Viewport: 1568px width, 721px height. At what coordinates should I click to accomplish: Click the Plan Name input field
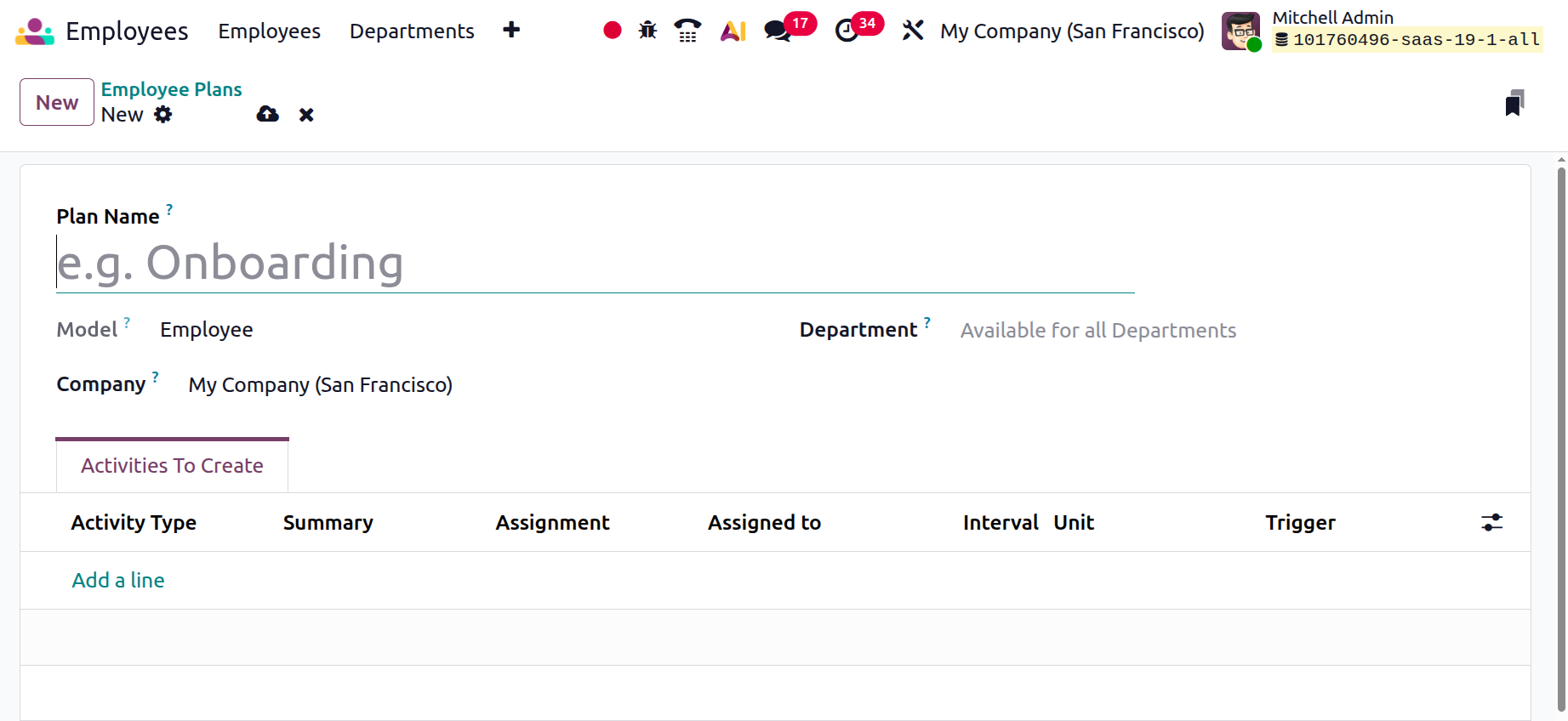point(595,263)
